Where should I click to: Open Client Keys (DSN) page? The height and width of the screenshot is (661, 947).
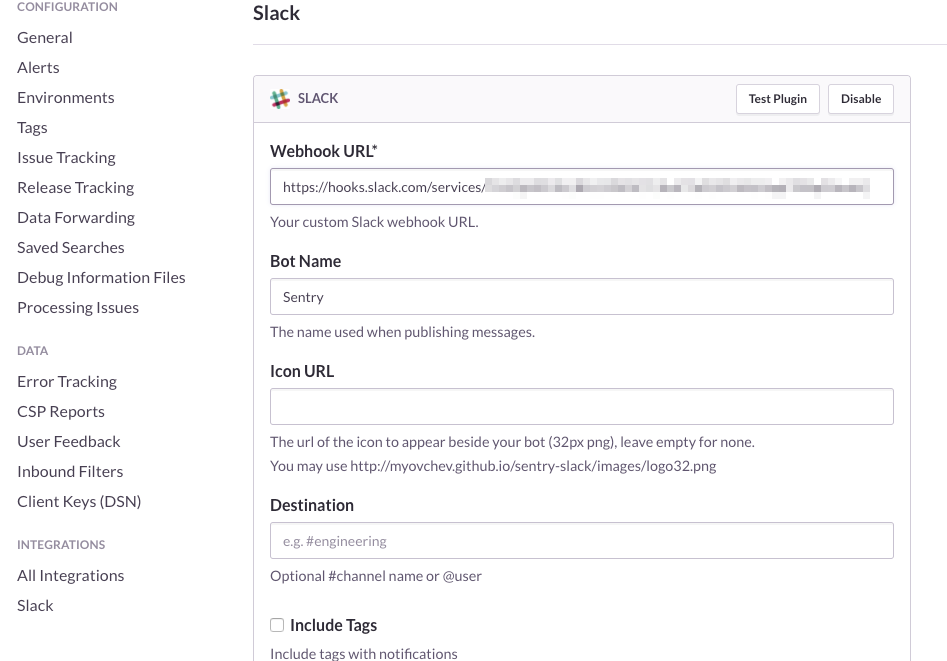79,501
